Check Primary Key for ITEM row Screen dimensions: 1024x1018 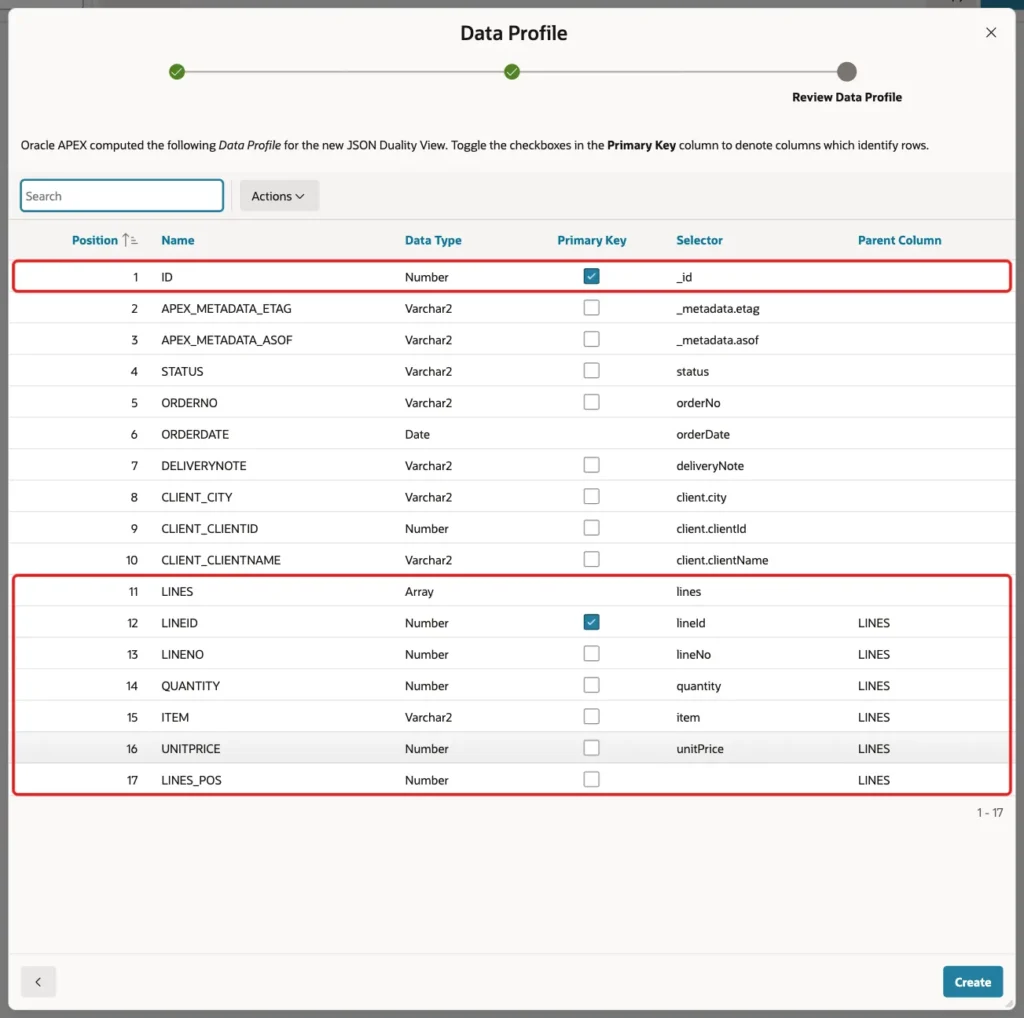591,716
